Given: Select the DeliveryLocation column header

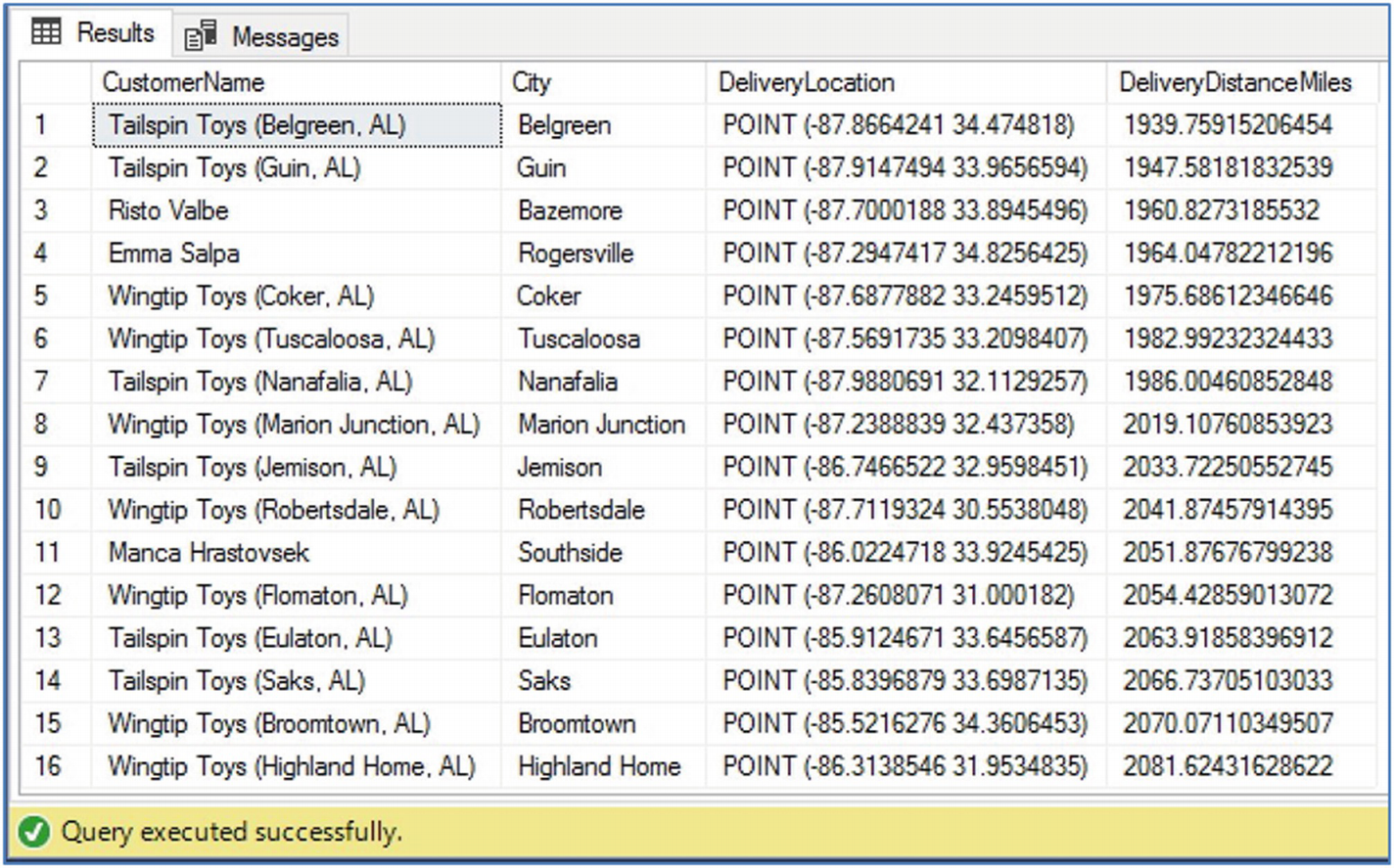Looking at the screenshot, I should 906,82.
